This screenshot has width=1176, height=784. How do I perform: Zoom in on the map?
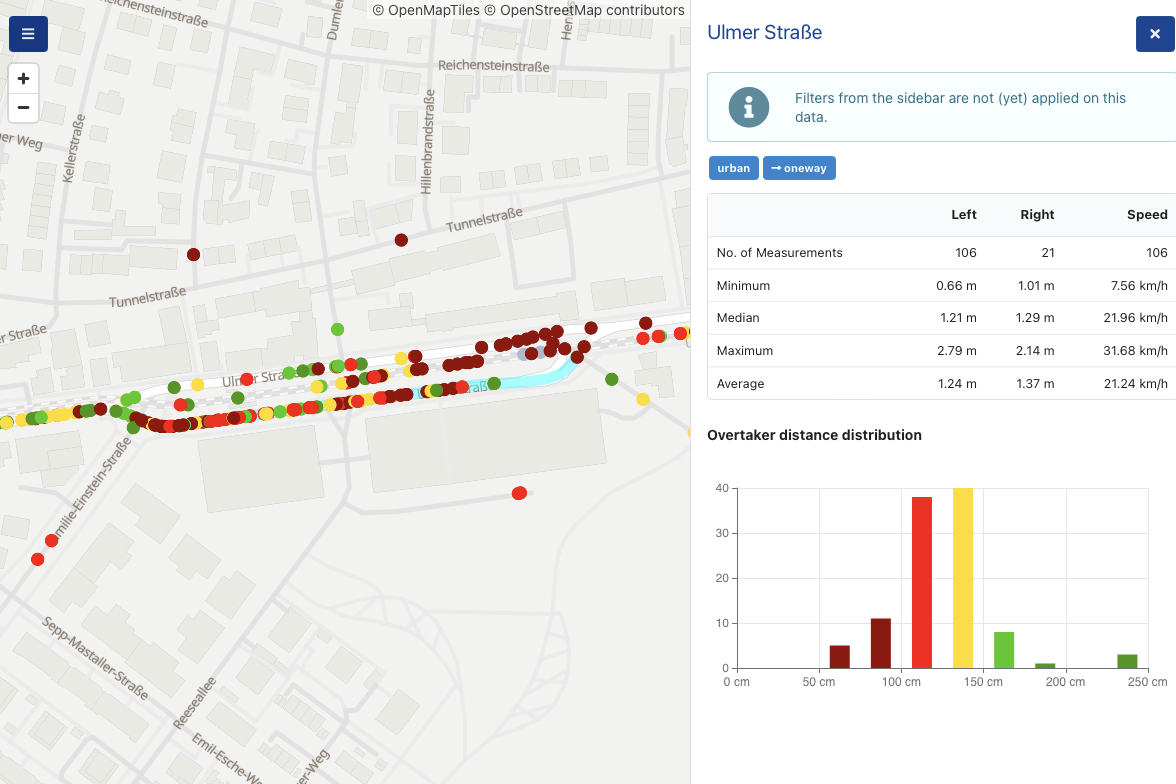pos(23,78)
